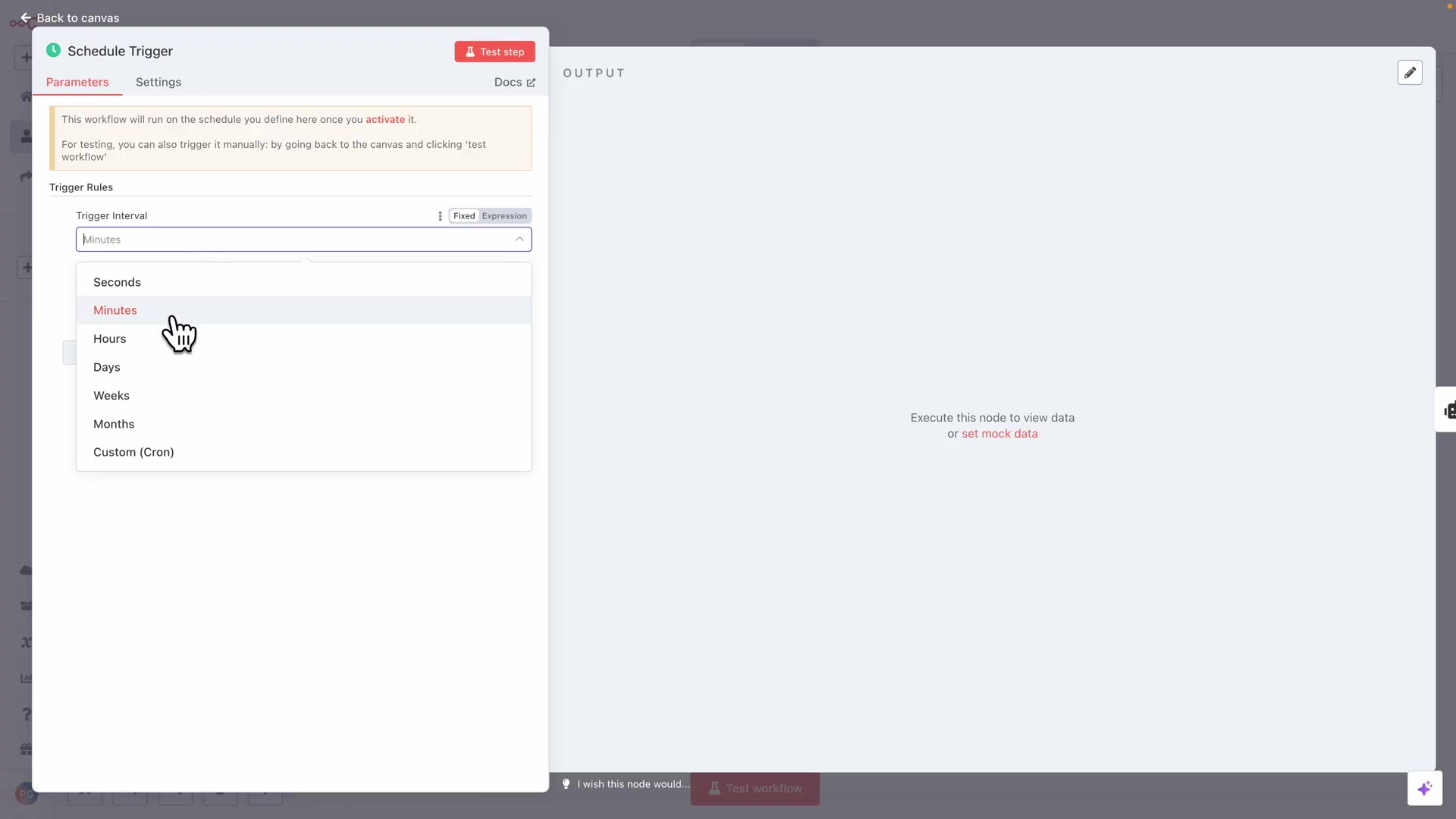Screen dimensions: 1456x819
Task: Click the back arrow to canvas
Action: point(25,17)
